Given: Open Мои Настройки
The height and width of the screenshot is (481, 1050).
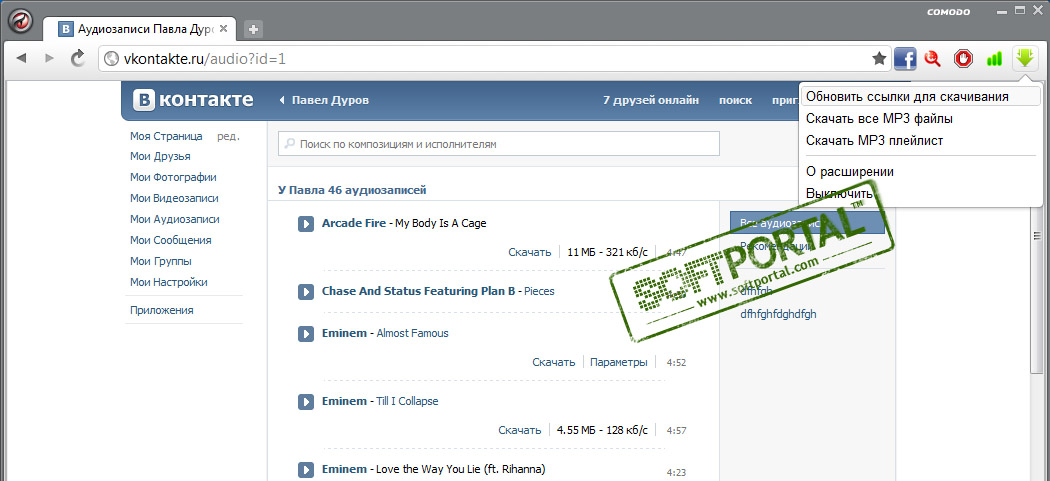Looking at the screenshot, I should [x=169, y=282].
